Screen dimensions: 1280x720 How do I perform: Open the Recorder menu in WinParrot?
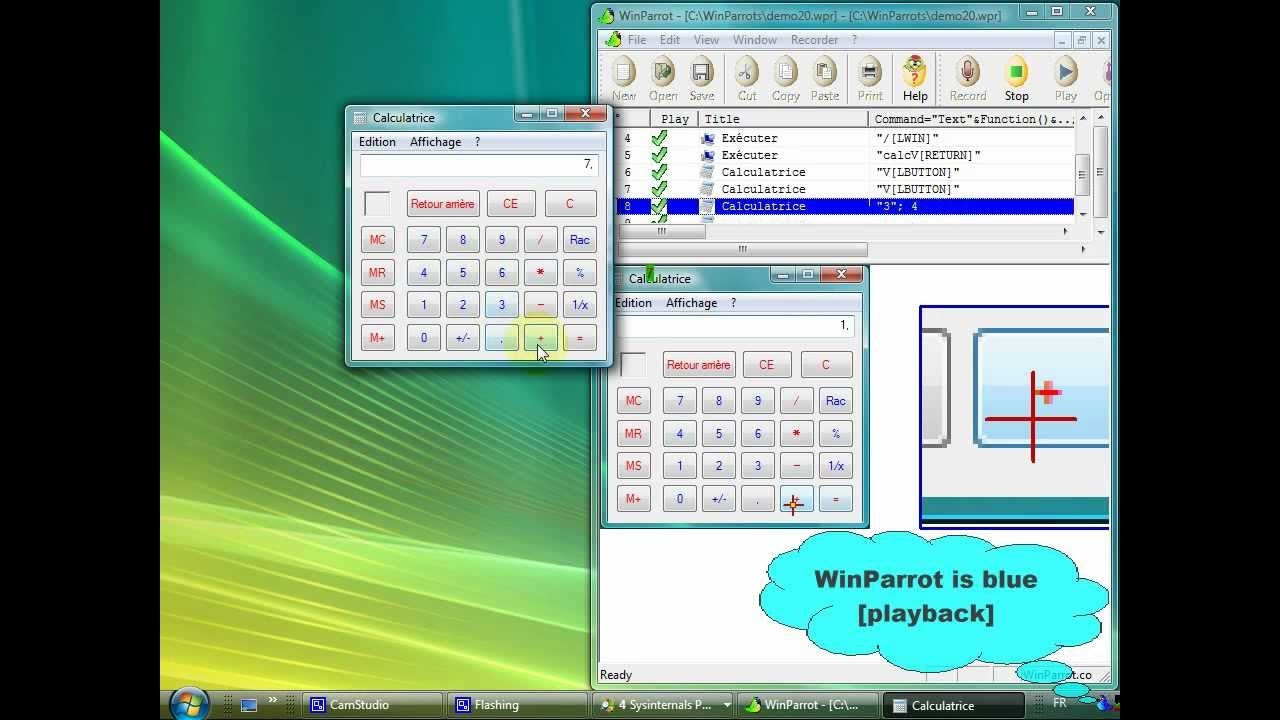point(815,40)
